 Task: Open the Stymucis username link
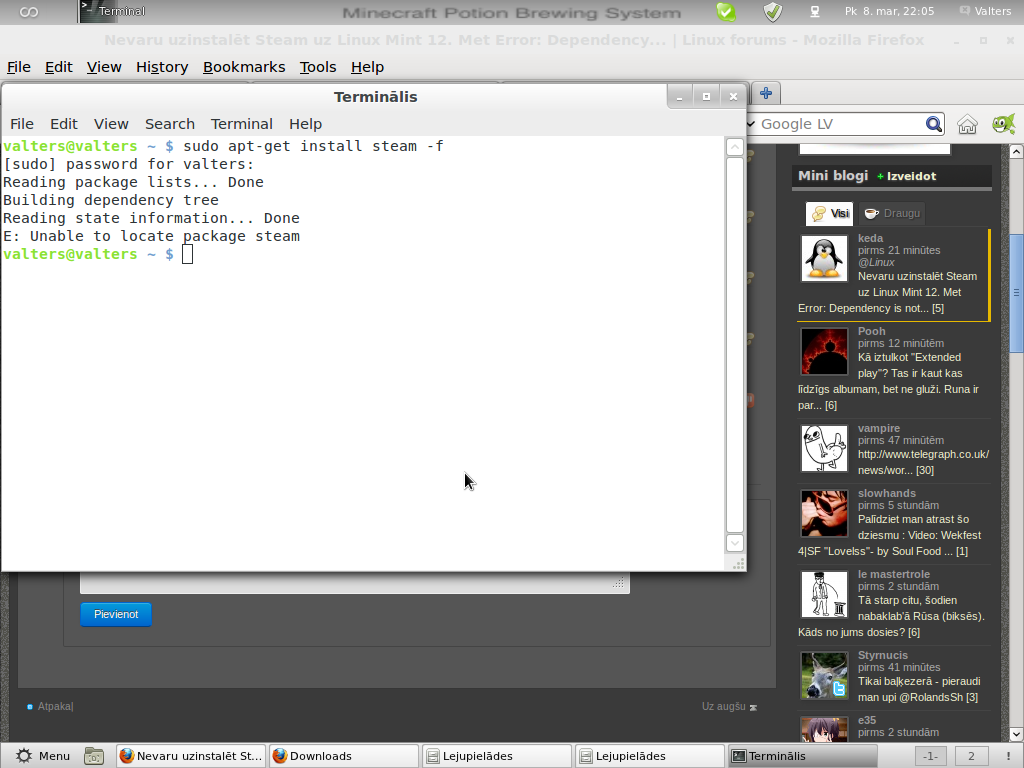pyautogui.click(x=882, y=655)
